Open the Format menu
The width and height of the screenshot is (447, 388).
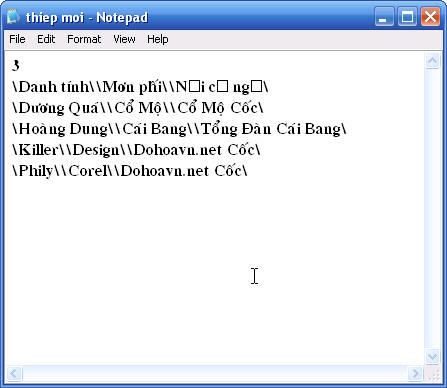pyautogui.click(x=84, y=39)
